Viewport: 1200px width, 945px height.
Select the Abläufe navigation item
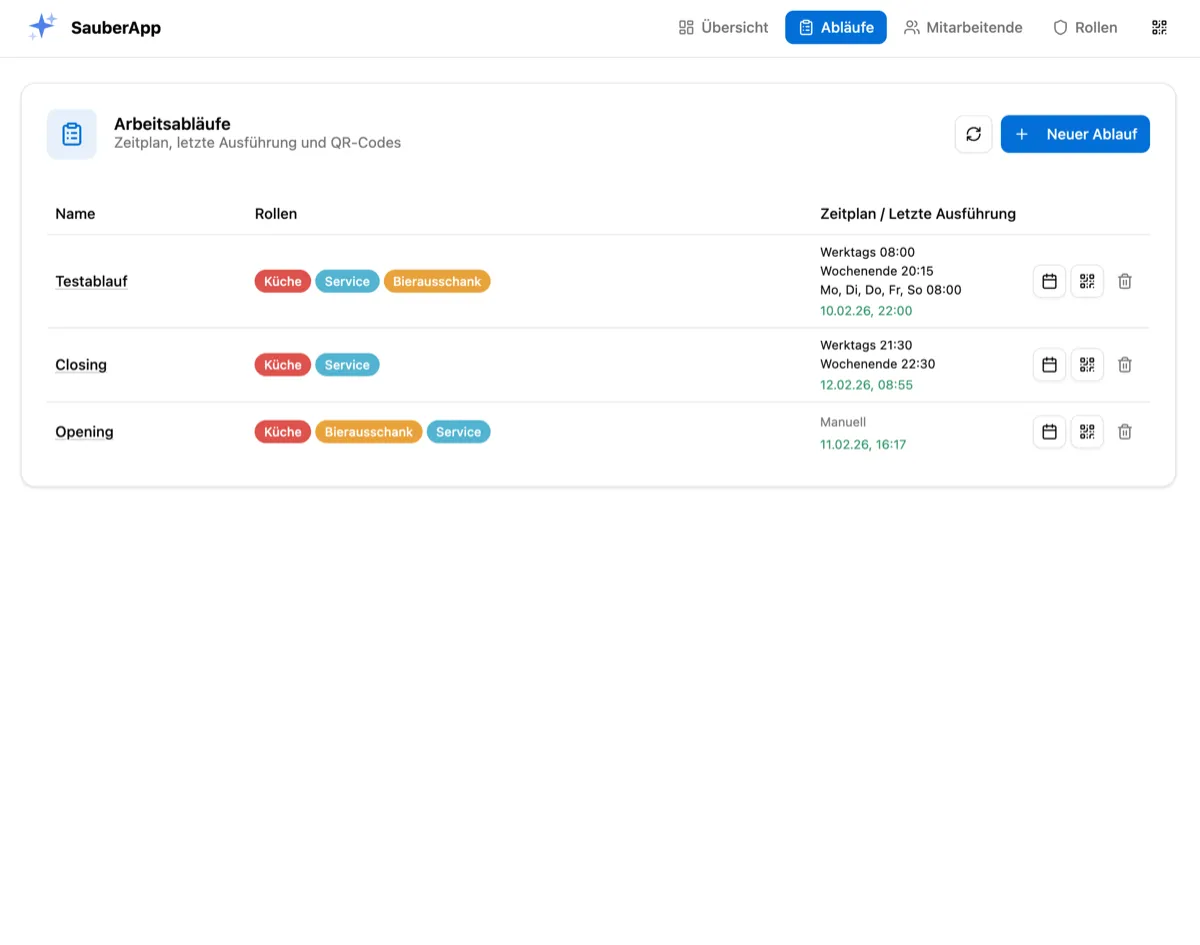[x=836, y=27]
